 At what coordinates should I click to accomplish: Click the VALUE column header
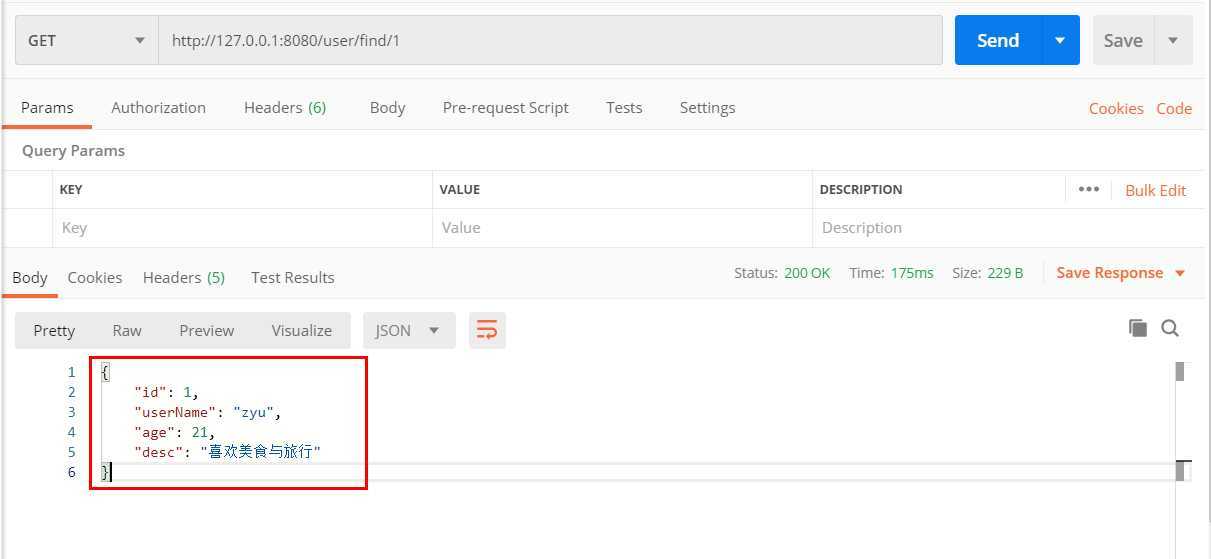tap(460, 190)
